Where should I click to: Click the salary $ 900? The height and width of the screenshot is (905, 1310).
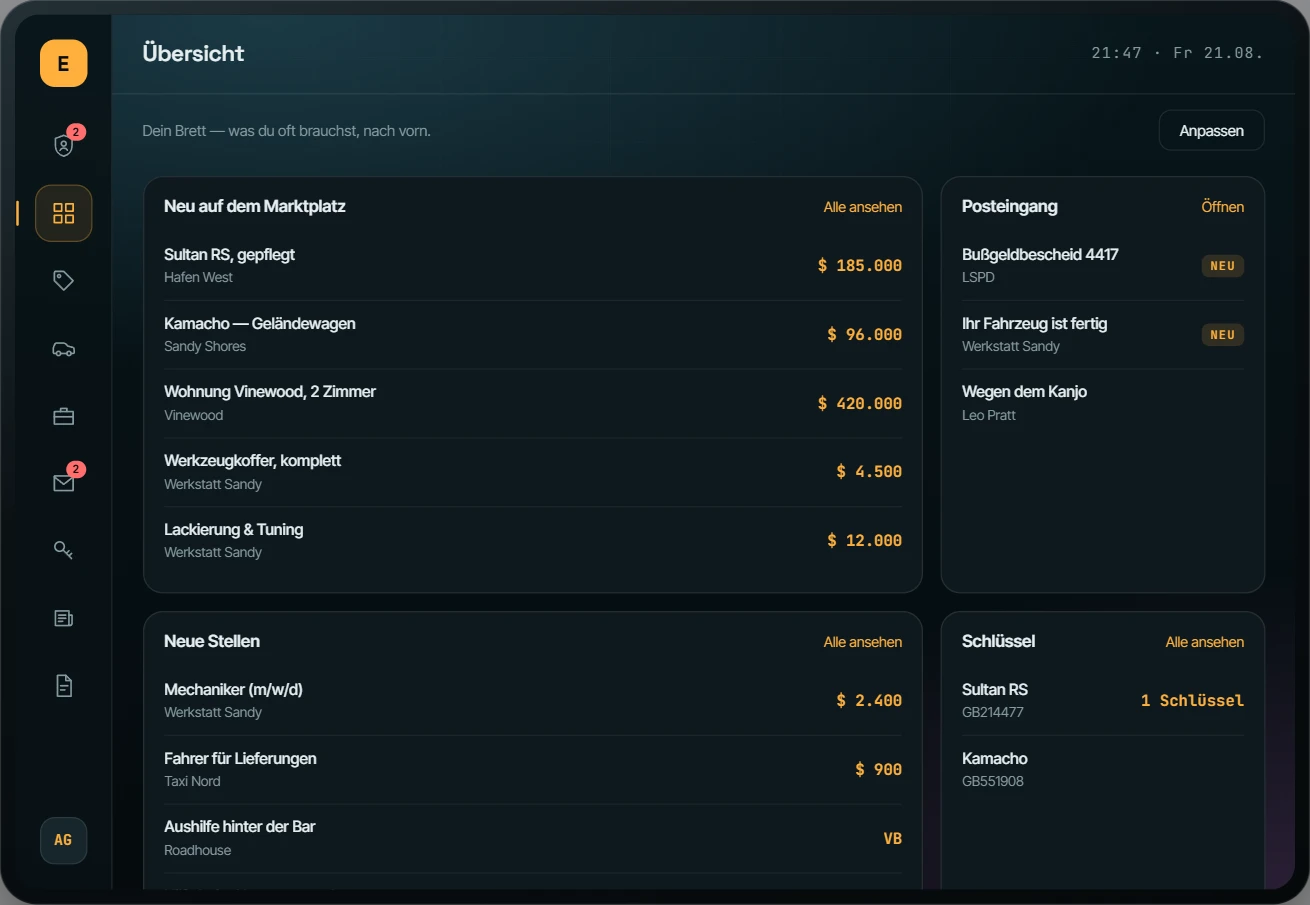(x=879, y=770)
